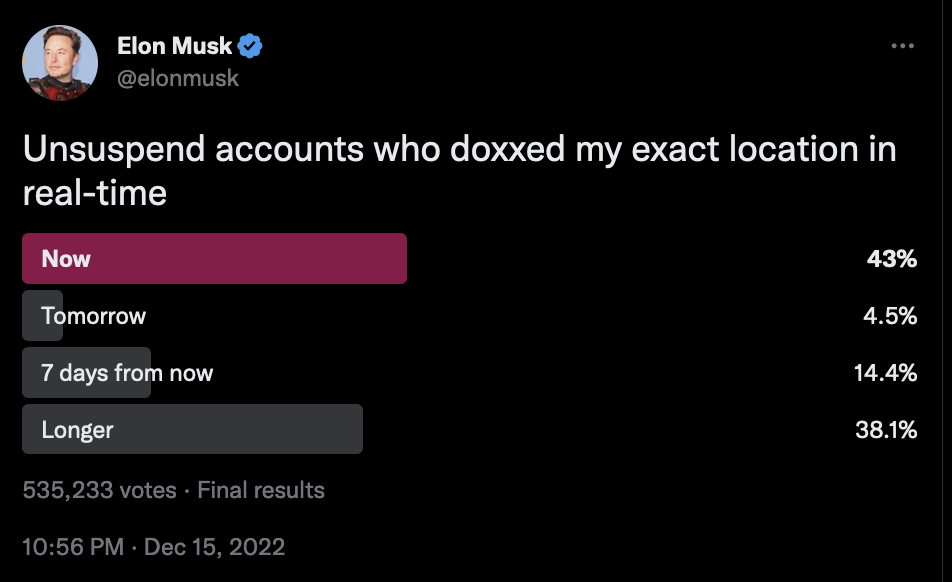Open the three-dot more options menu
This screenshot has height=582, width=952.
click(902, 46)
